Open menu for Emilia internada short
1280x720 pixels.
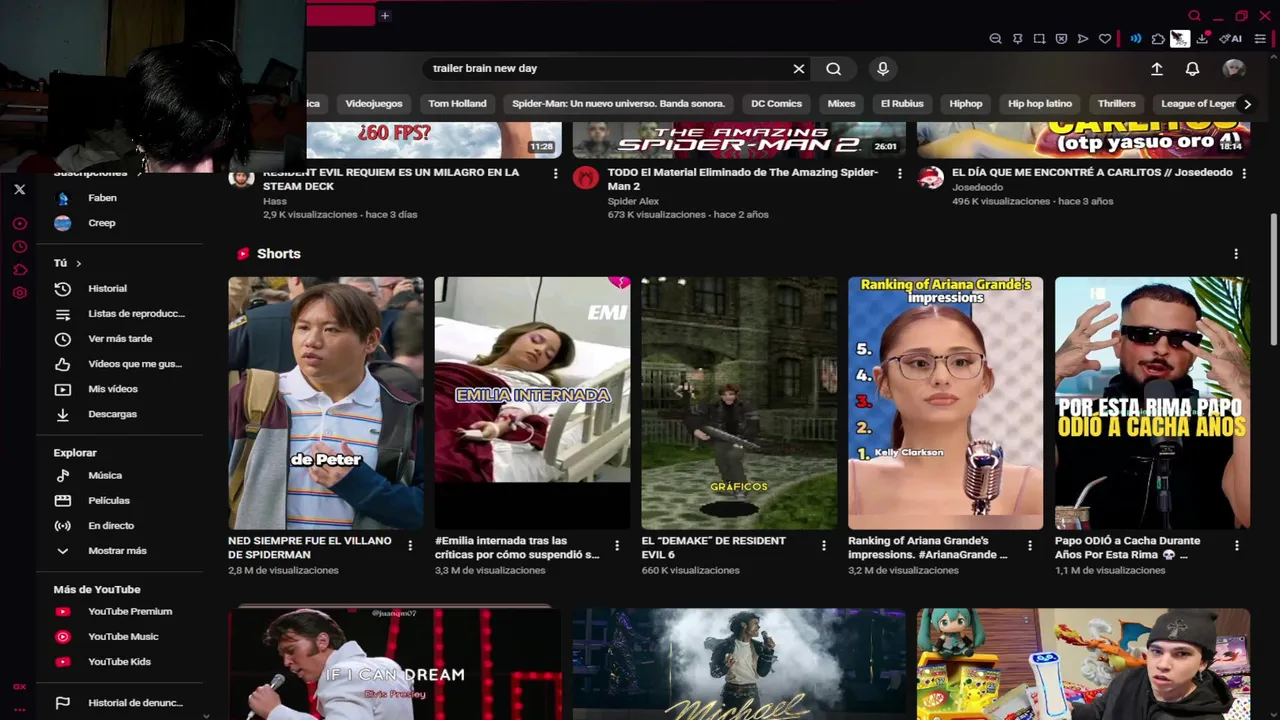617,546
